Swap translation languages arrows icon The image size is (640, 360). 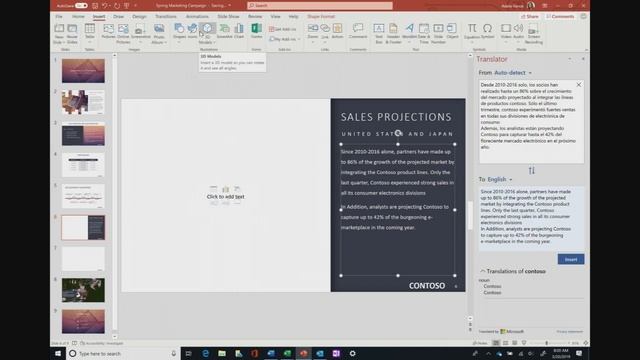531,171
